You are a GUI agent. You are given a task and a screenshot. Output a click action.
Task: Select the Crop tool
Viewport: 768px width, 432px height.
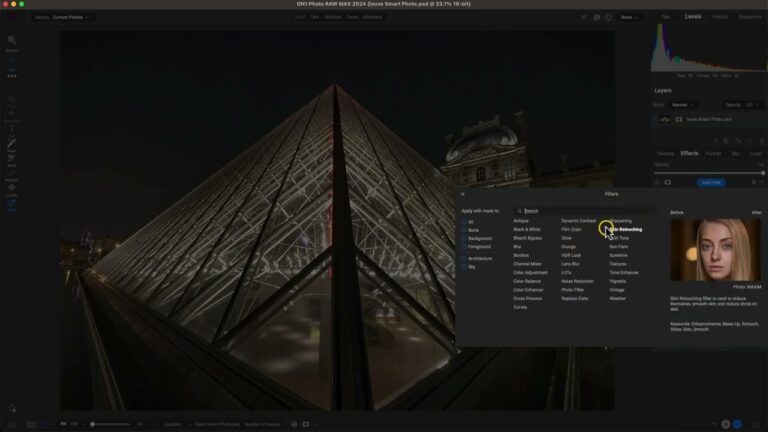pos(12,99)
